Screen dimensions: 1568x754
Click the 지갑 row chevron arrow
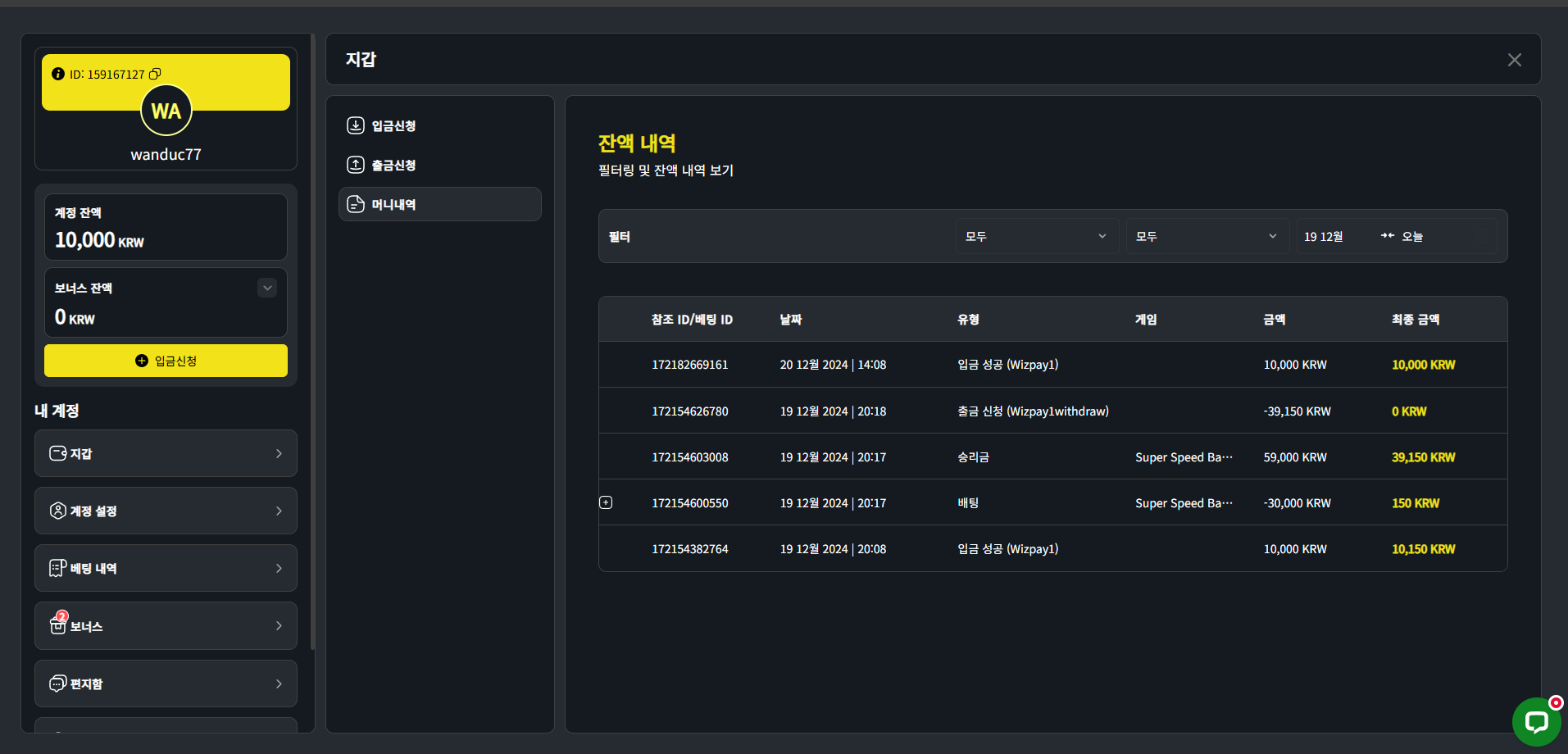click(279, 453)
